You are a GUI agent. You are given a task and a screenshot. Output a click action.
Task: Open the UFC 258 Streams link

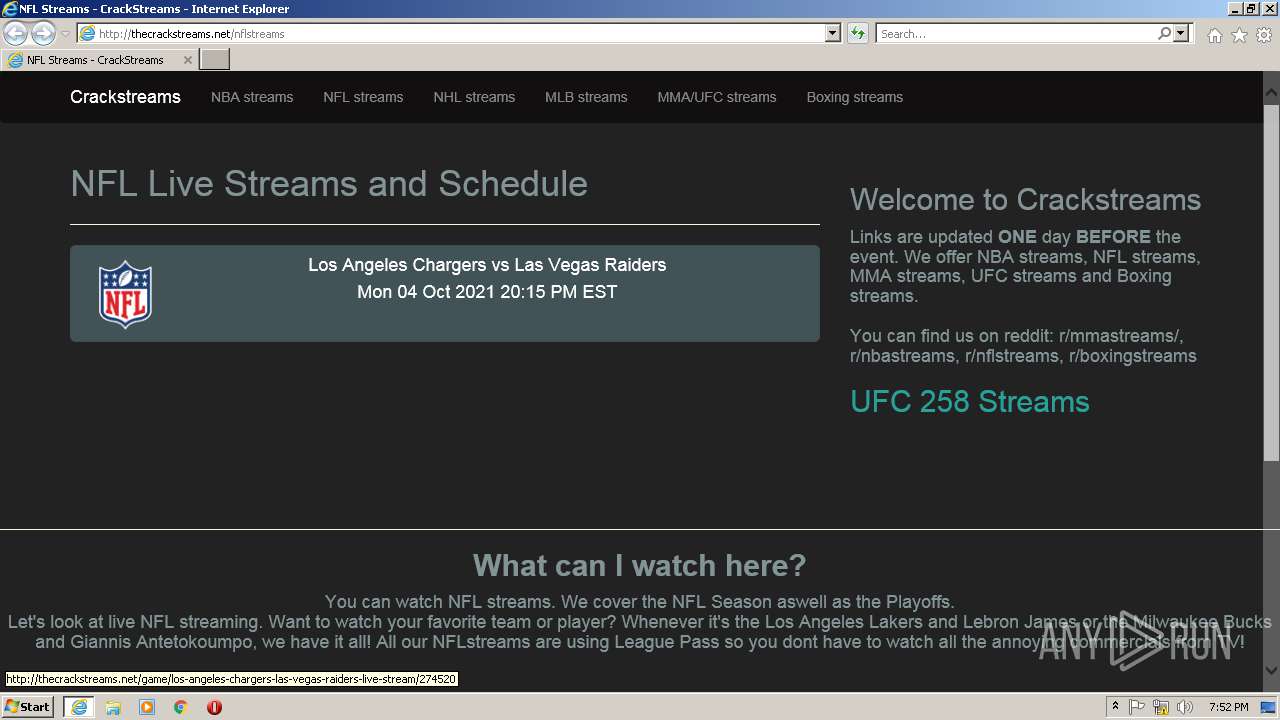point(969,402)
